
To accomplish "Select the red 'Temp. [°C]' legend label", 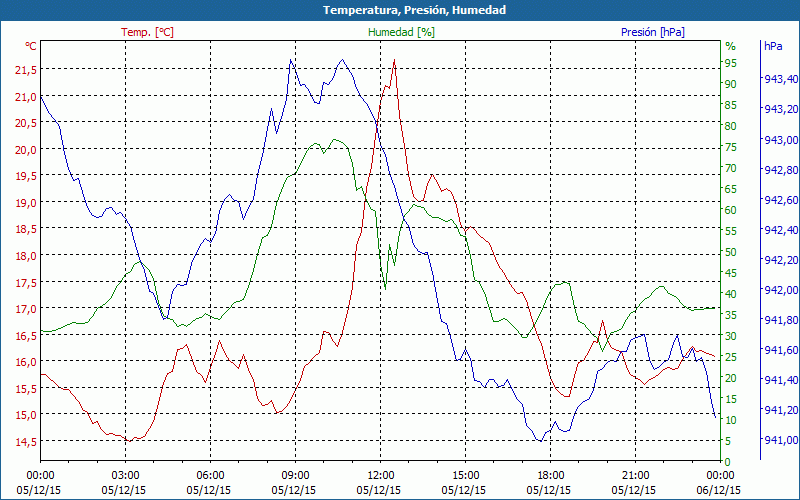I will click(147, 32).
